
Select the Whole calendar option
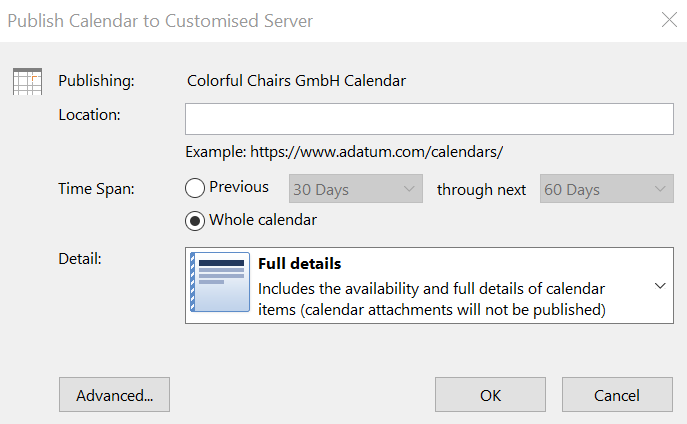coord(195,220)
